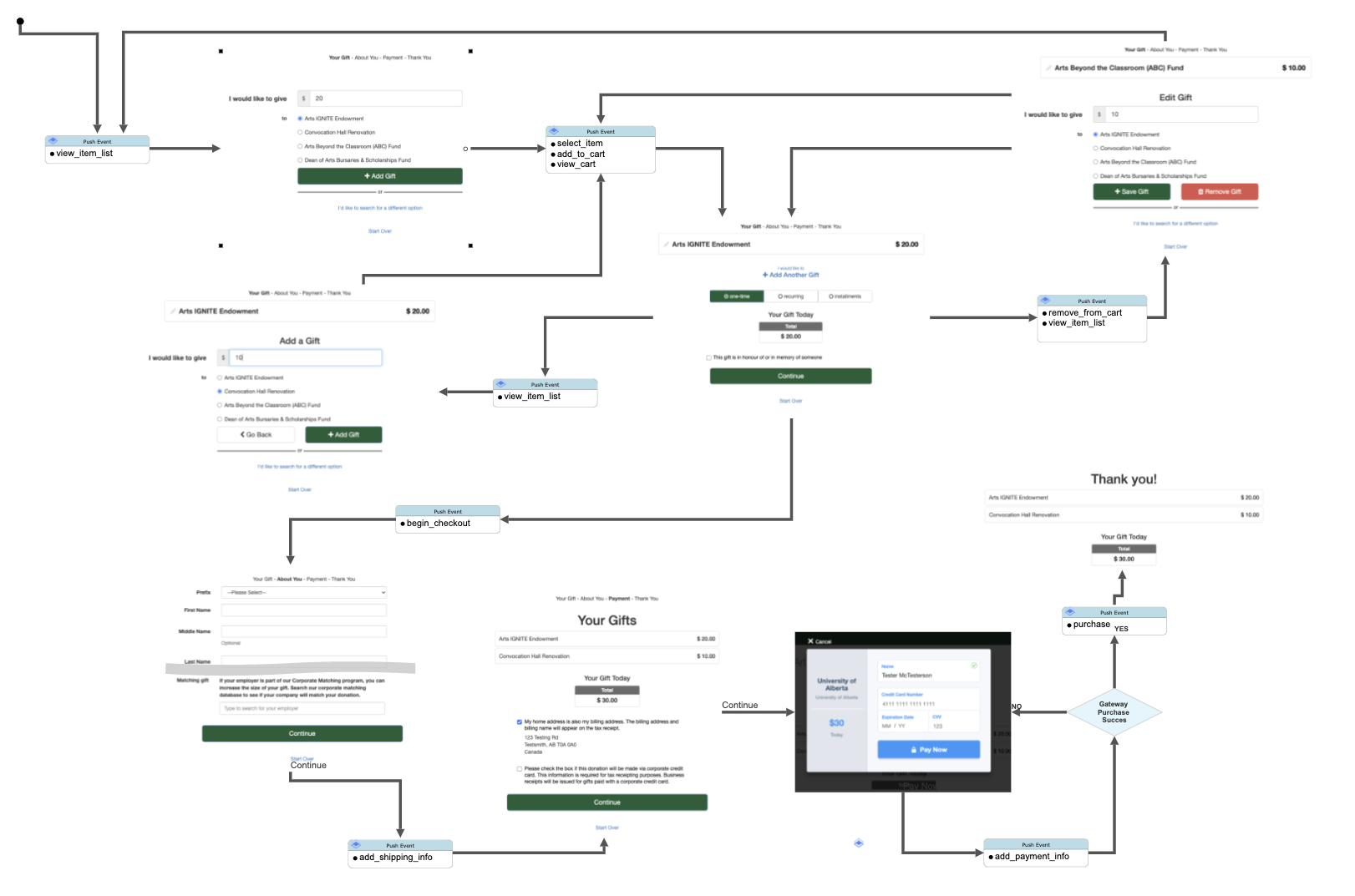Click the red Remove Gift button
The width and height of the screenshot is (1355, 896).
[x=1220, y=191]
